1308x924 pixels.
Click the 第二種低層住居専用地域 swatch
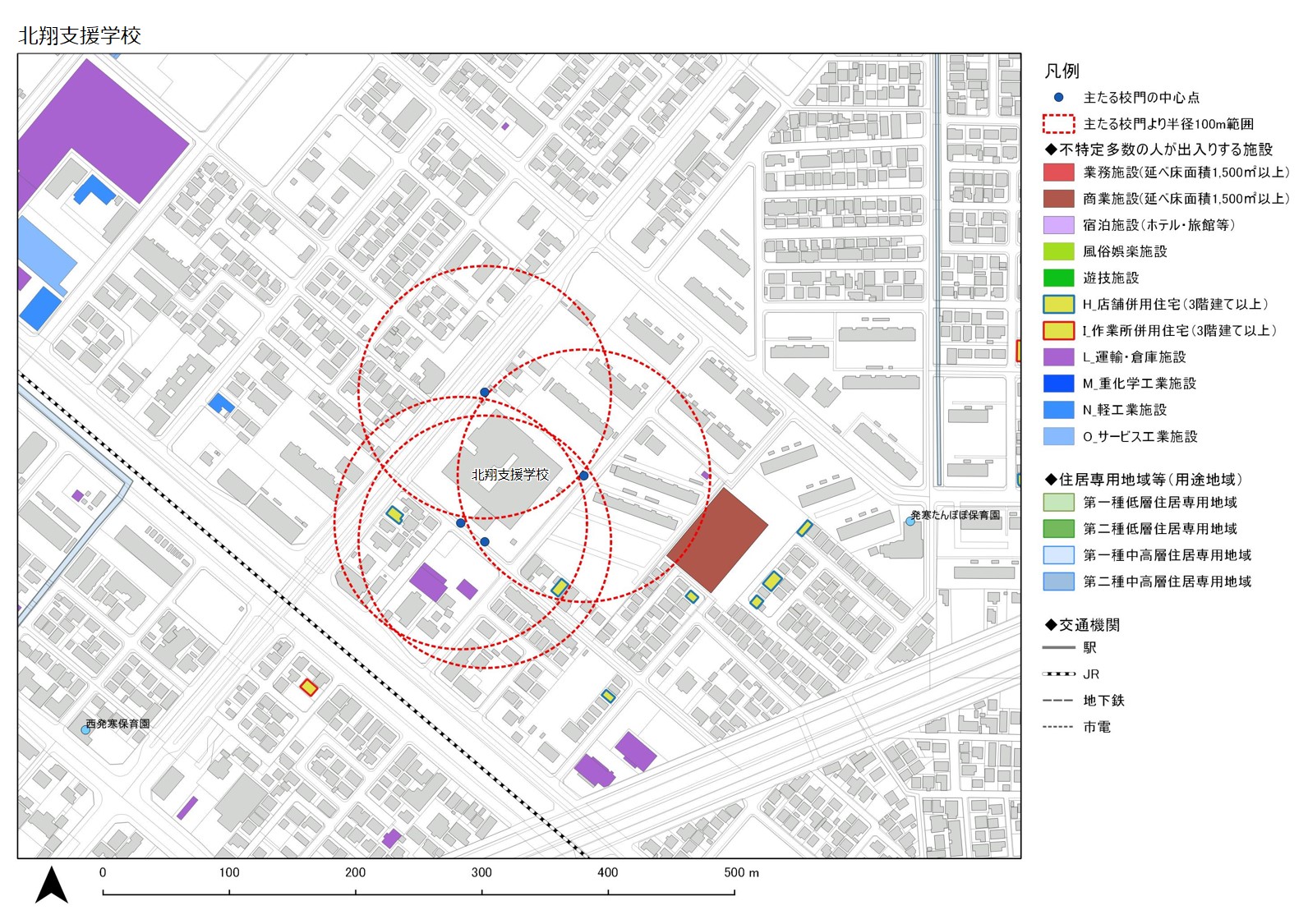[1058, 529]
